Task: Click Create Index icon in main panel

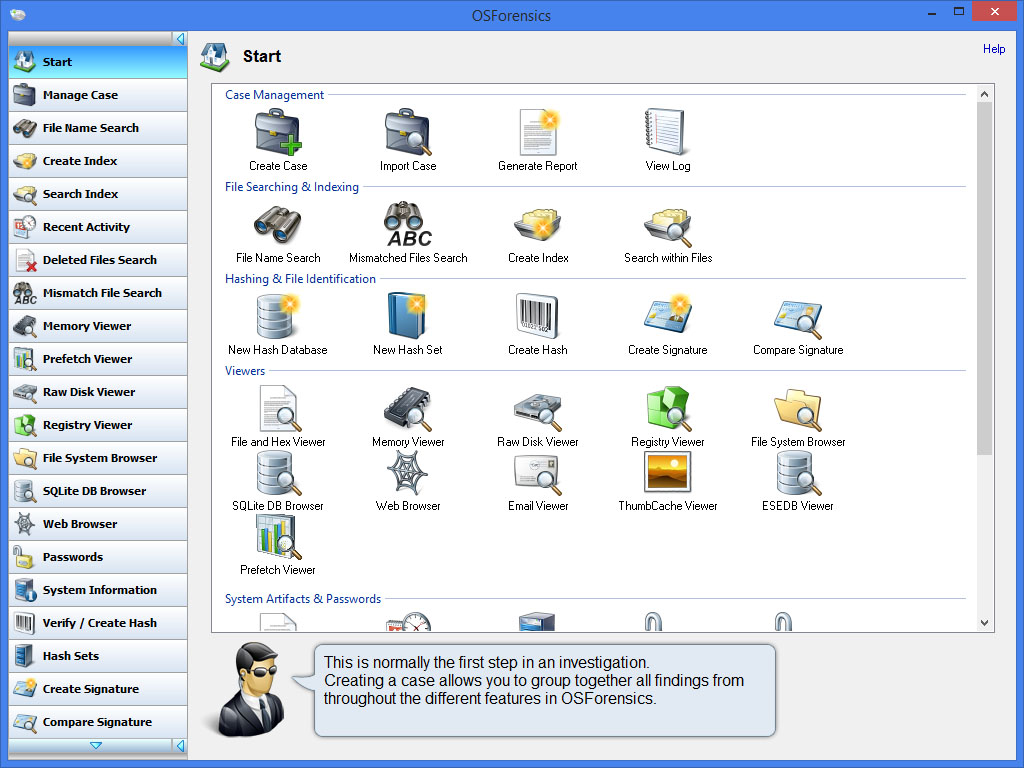Action: click(x=537, y=224)
